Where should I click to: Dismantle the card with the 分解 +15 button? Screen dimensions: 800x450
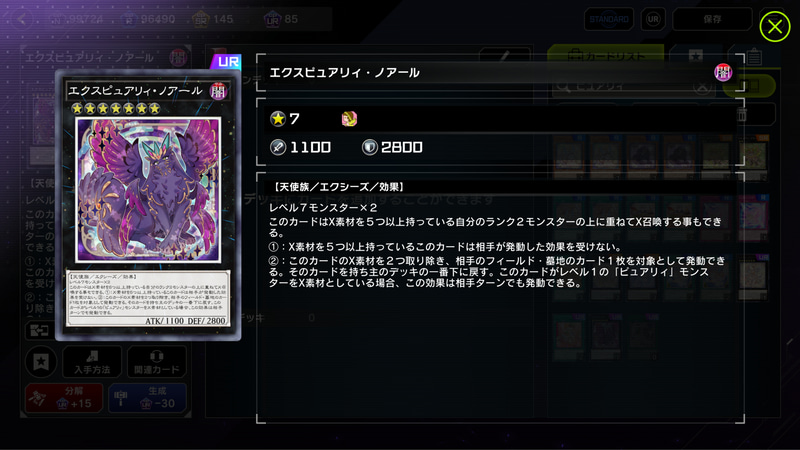pos(64,398)
